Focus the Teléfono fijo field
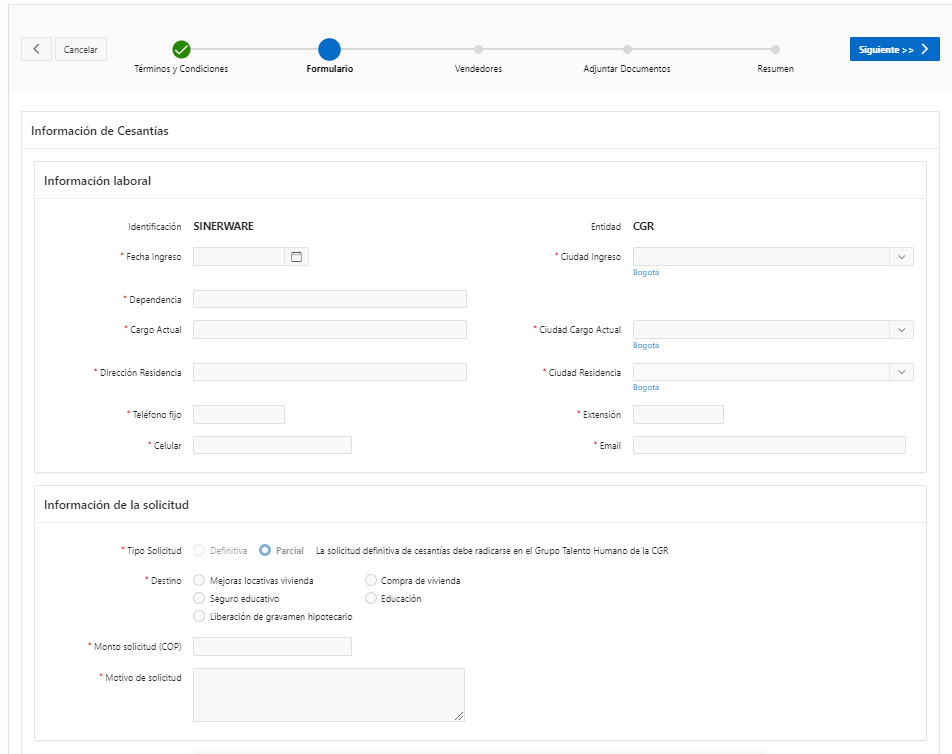This screenshot has width=952, height=754. tap(239, 415)
